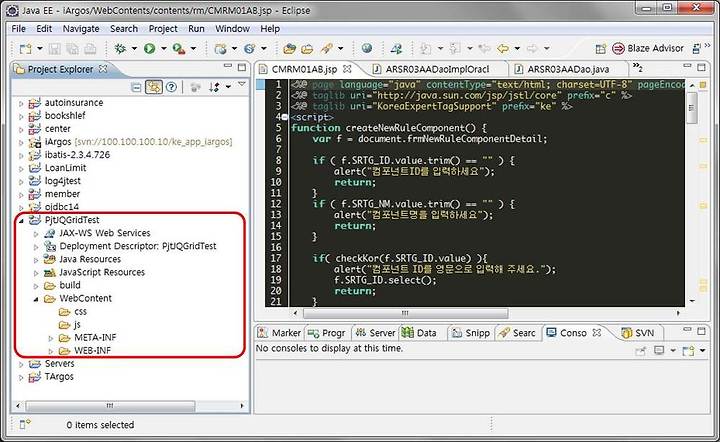This screenshot has width=720, height=442.
Task: Open the Run configurations dropdown arrow
Action: 163,48
